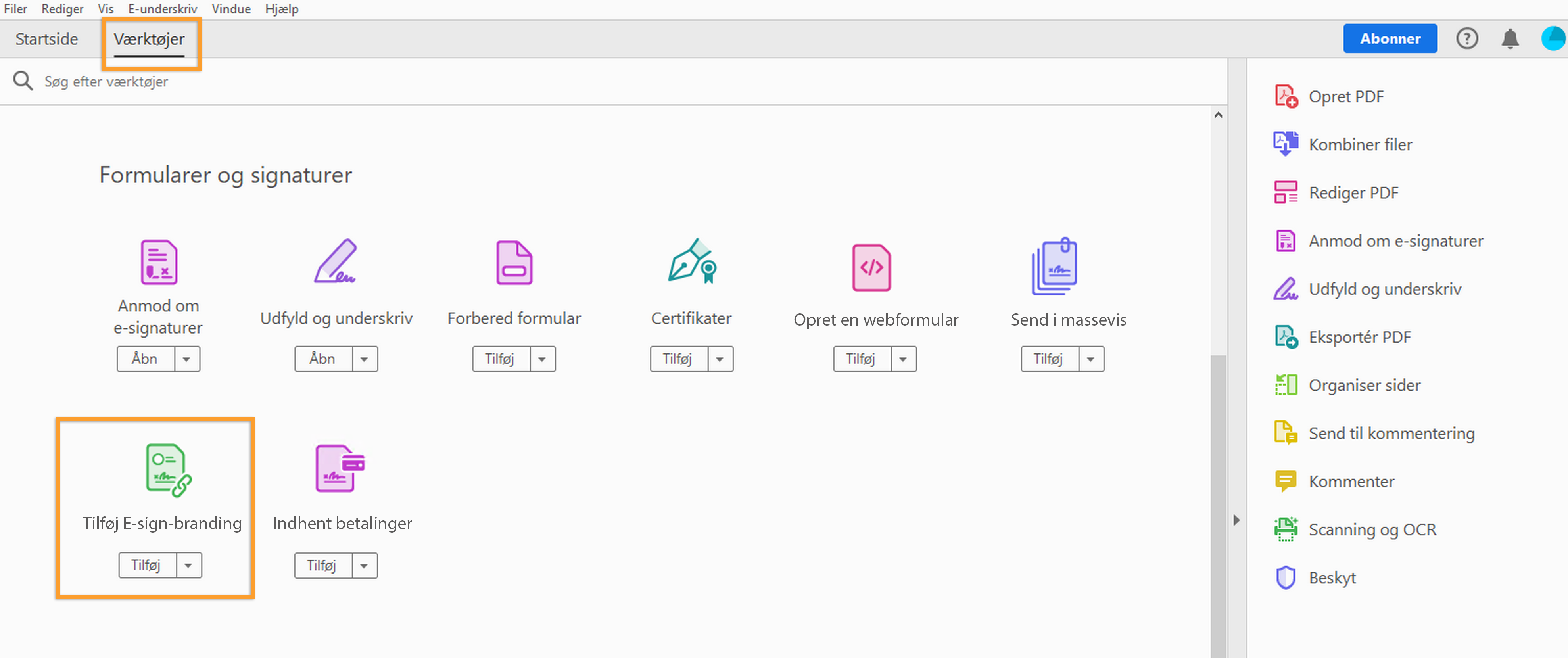Expand Tilføj E-sign-branding dropdown arrow
The height and width of the screenshot is (658, 1568).
188,566
